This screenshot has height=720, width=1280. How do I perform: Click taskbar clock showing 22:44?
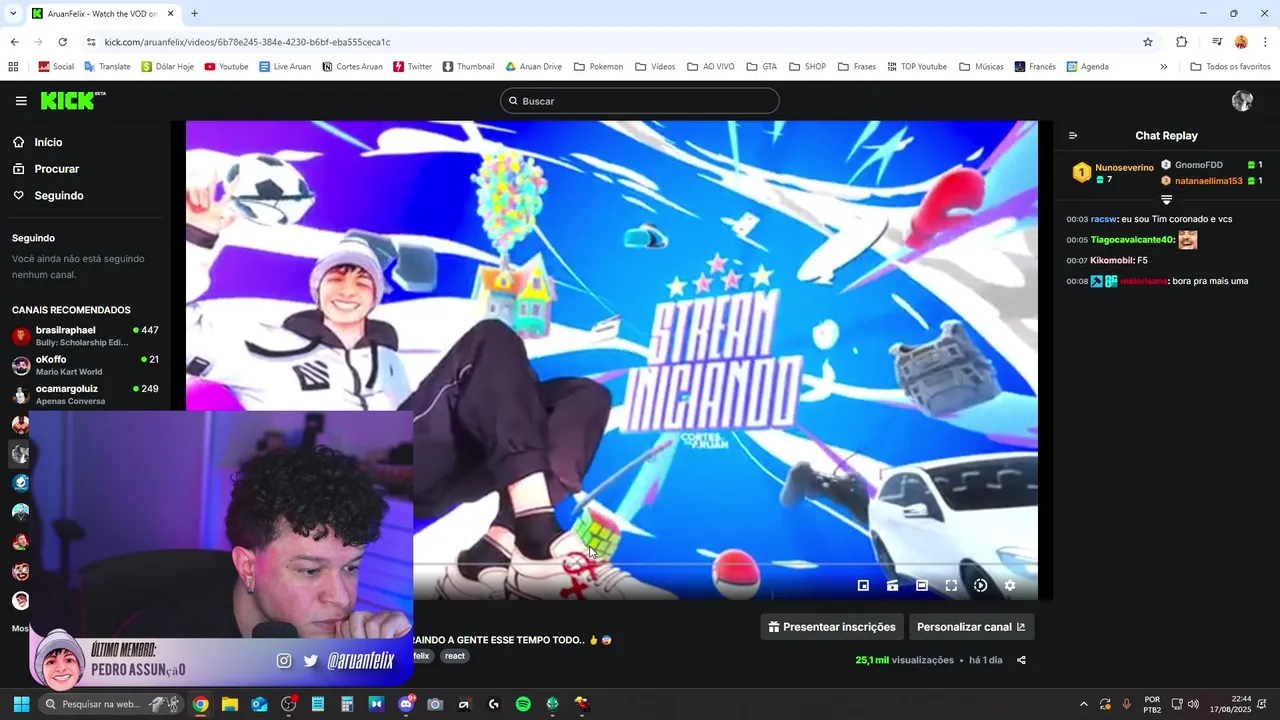(x=1232, y=704)
